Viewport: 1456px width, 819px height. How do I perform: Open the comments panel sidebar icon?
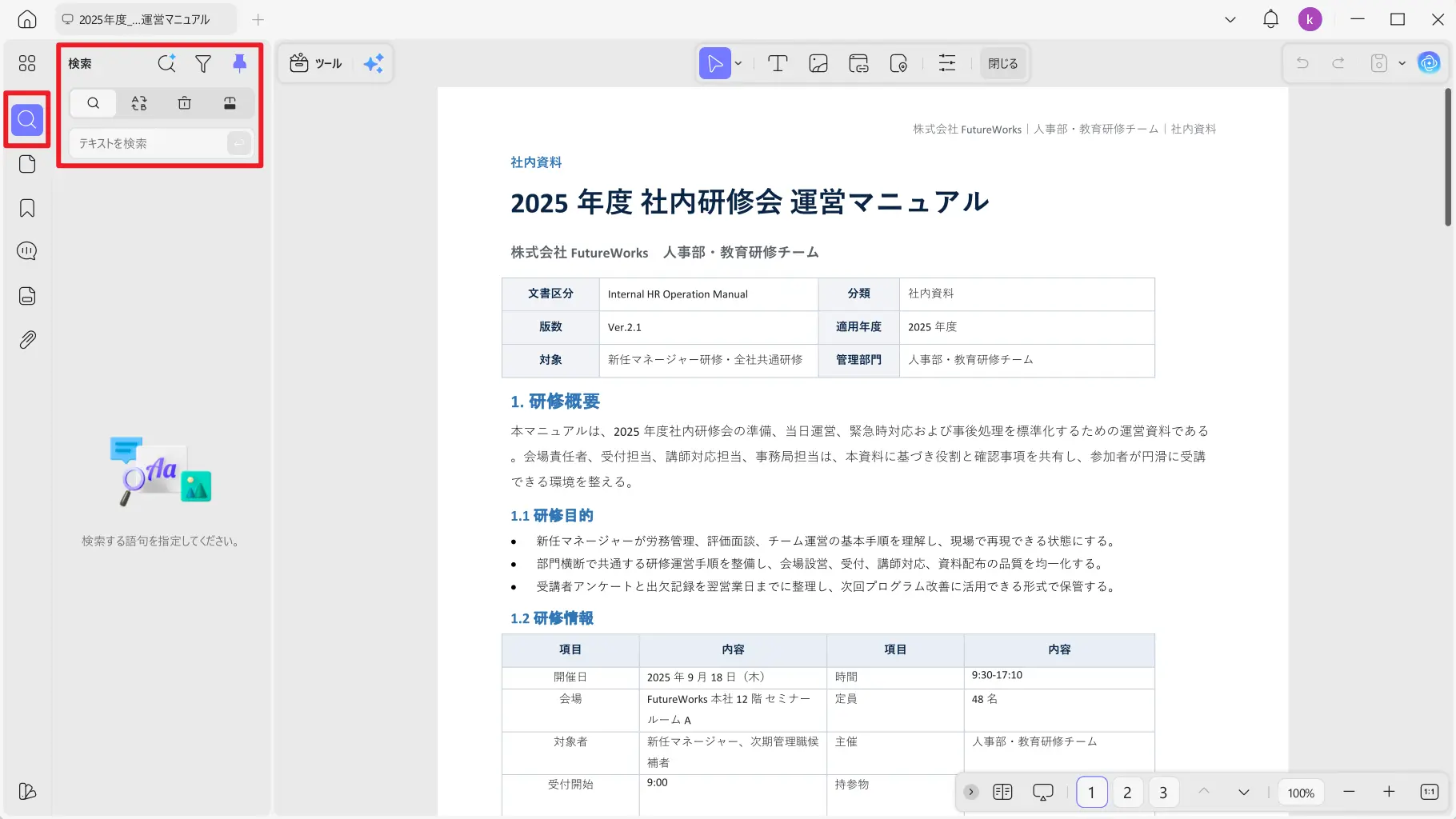coord(27,251)
